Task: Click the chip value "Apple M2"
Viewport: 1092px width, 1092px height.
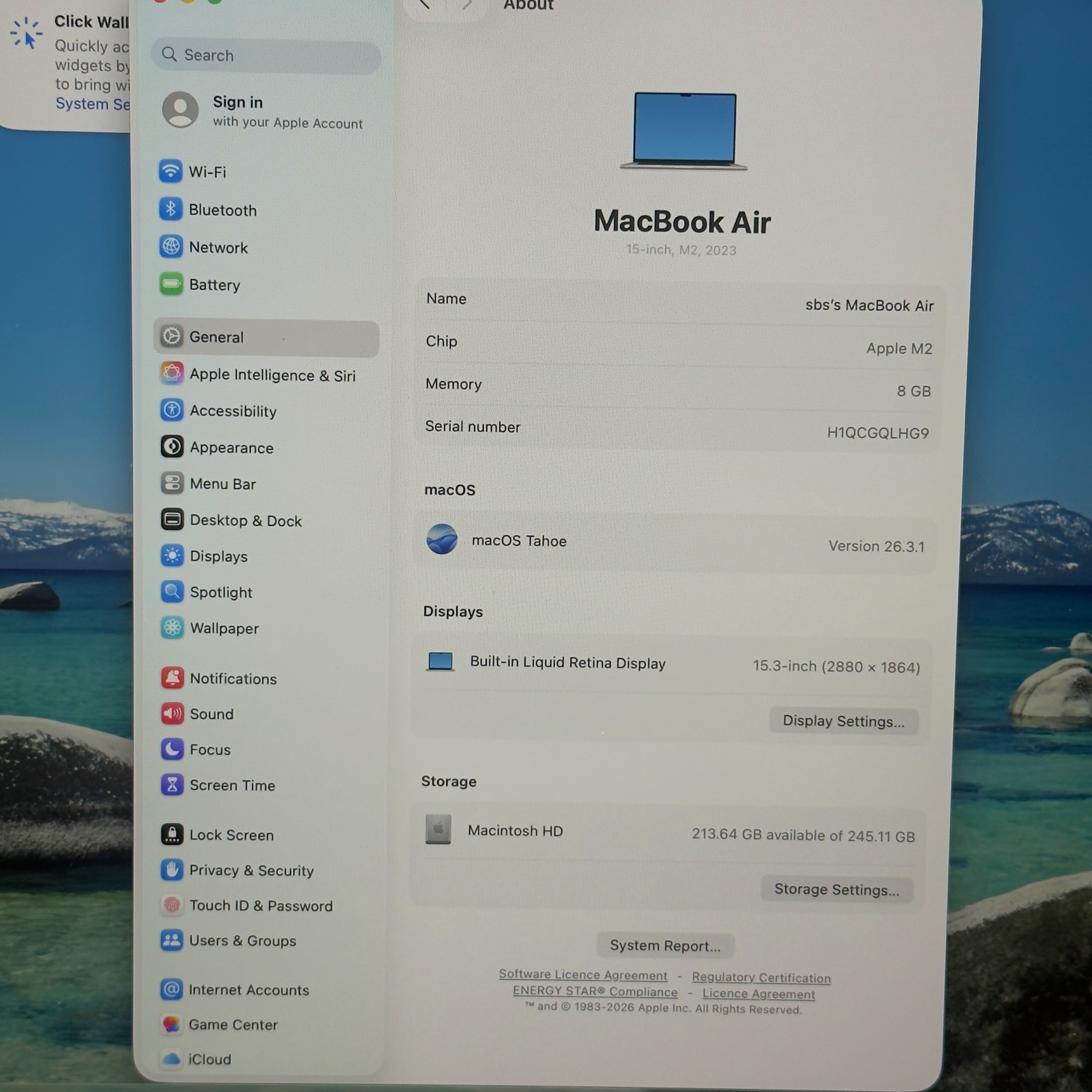Action: coord(899,349)
